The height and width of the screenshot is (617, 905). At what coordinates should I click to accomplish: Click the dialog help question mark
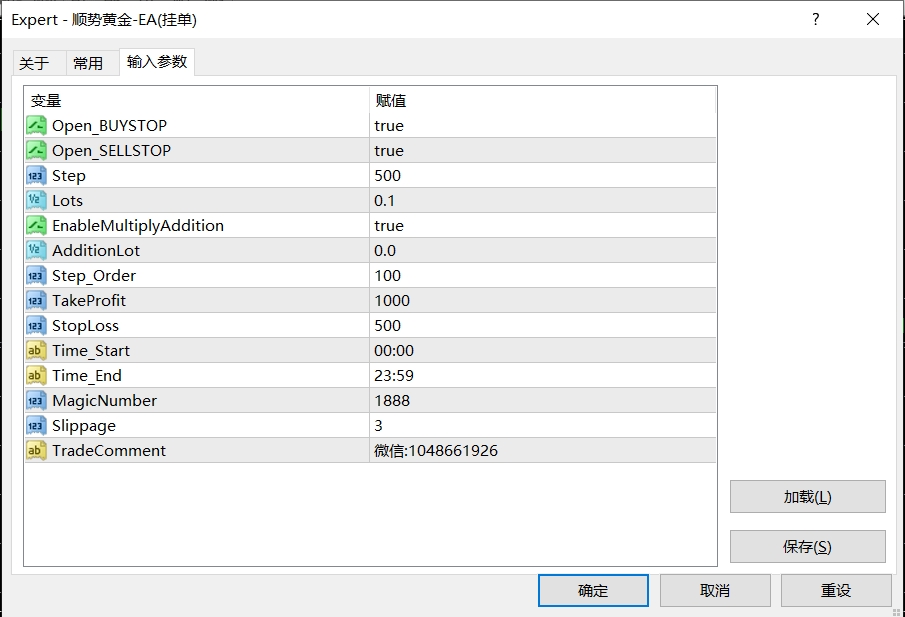815,19
